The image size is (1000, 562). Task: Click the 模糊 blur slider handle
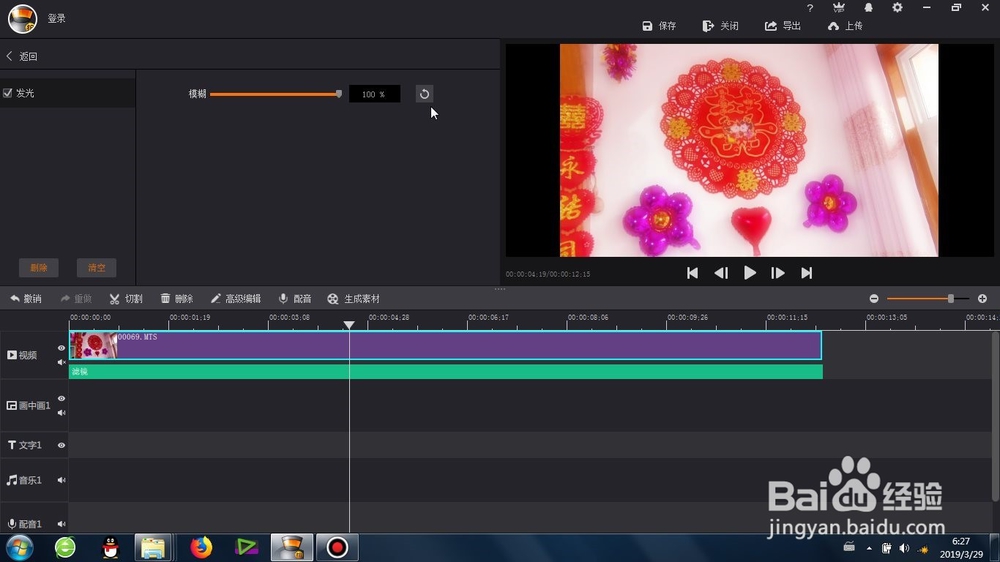click(x=339, y=94)
